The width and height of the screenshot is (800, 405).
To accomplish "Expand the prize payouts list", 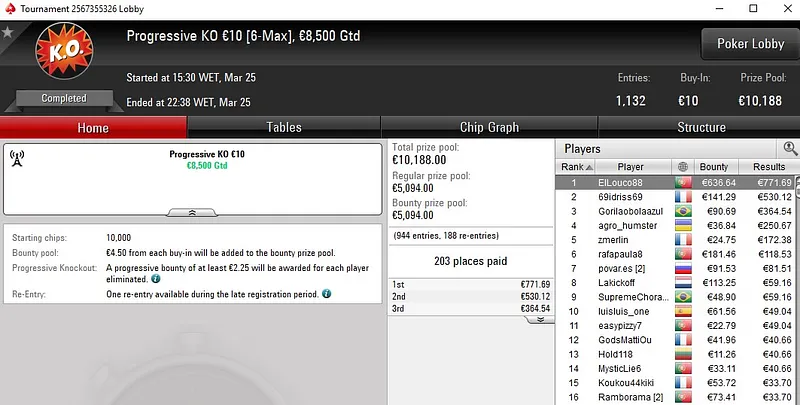I will click(540, 320).
